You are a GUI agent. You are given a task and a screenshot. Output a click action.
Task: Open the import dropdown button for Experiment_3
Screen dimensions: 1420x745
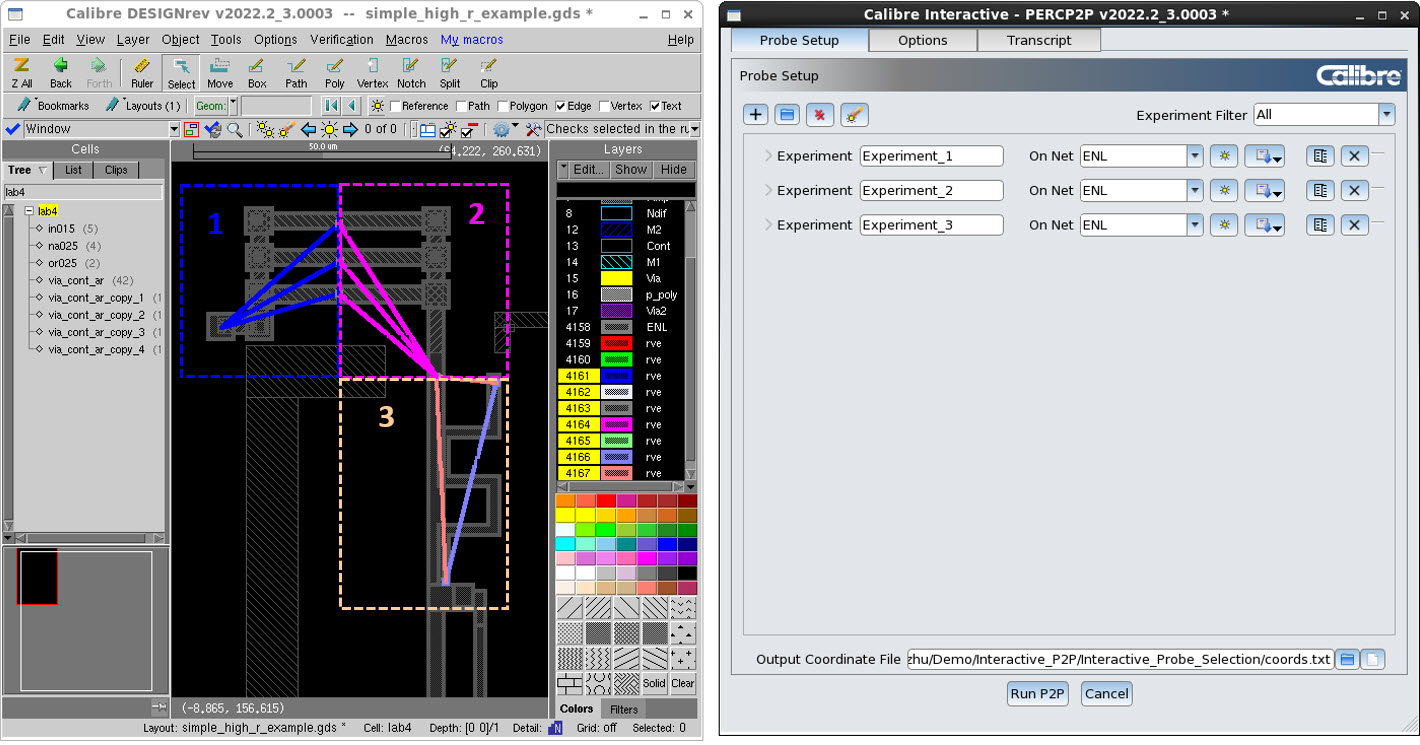click(x=1264, y=225)
